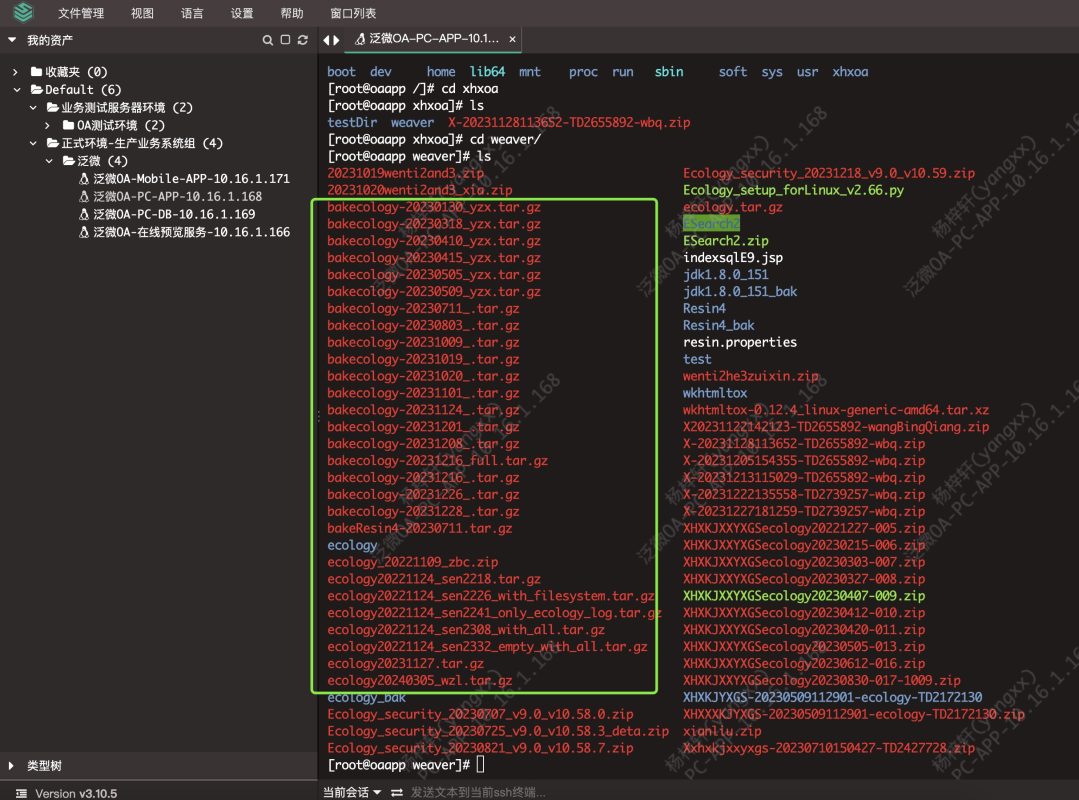Click the application logo in top-left corner
Viewport: 1079px width, 800px height.
tap(22, 13)
